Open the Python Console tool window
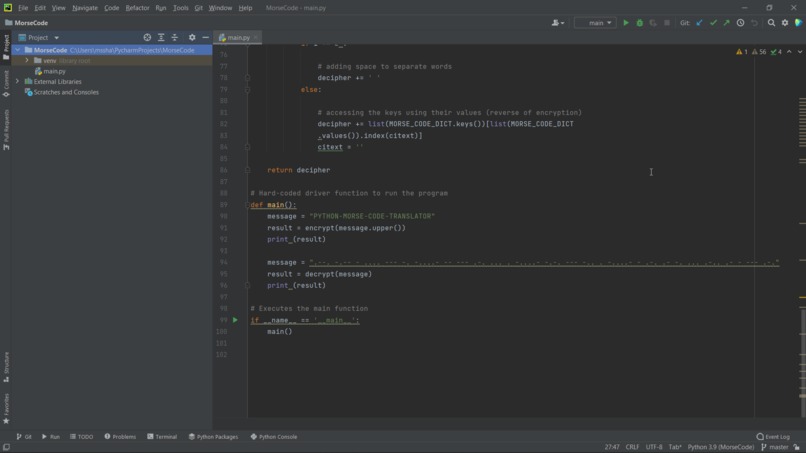This screenshot has height=453, width=806. click(274, 437)
